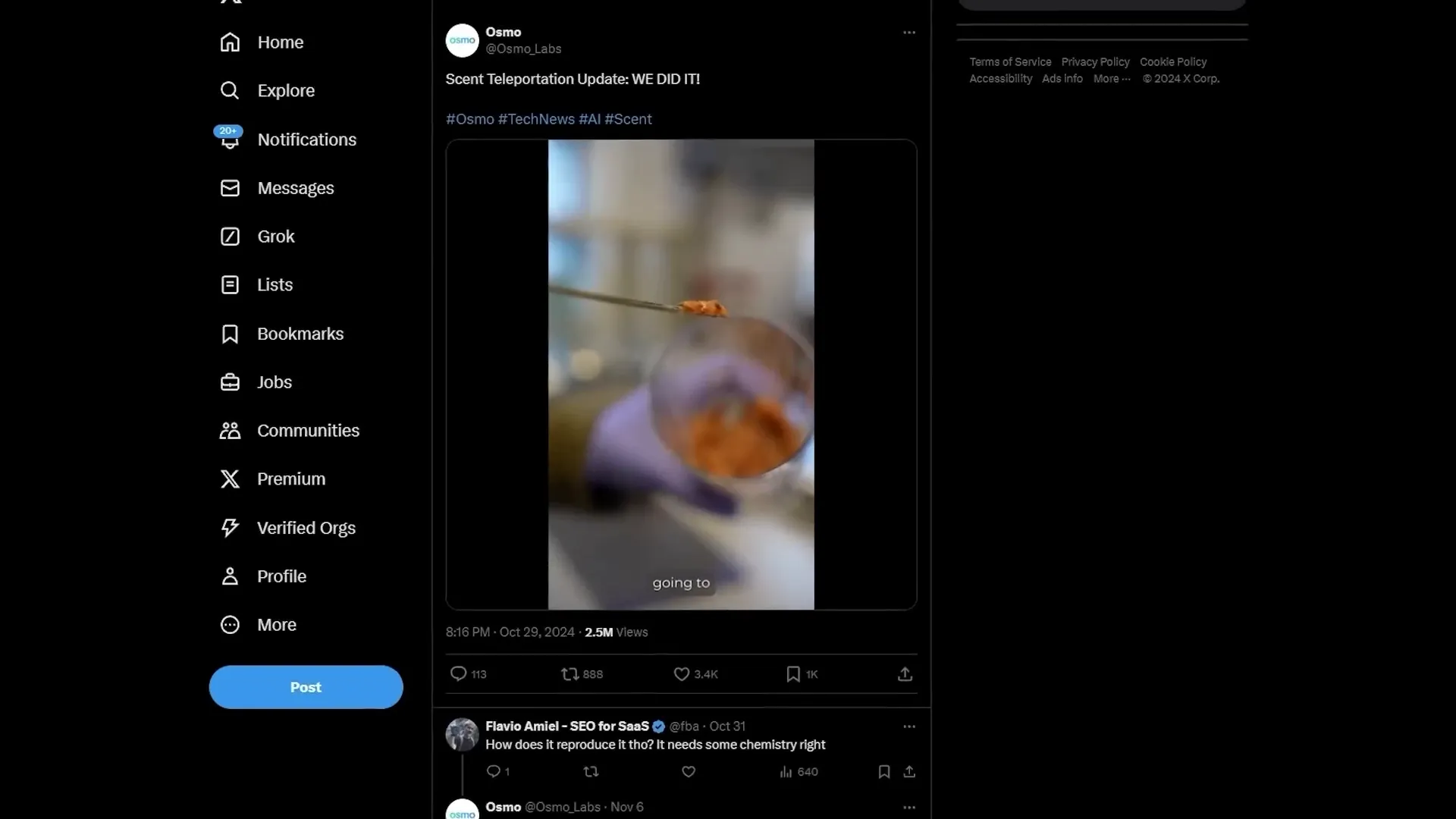Open the Privacy Policy footer link
Image resolution: width=1456 pixels, height=819 pixels.
point(1095,62)
